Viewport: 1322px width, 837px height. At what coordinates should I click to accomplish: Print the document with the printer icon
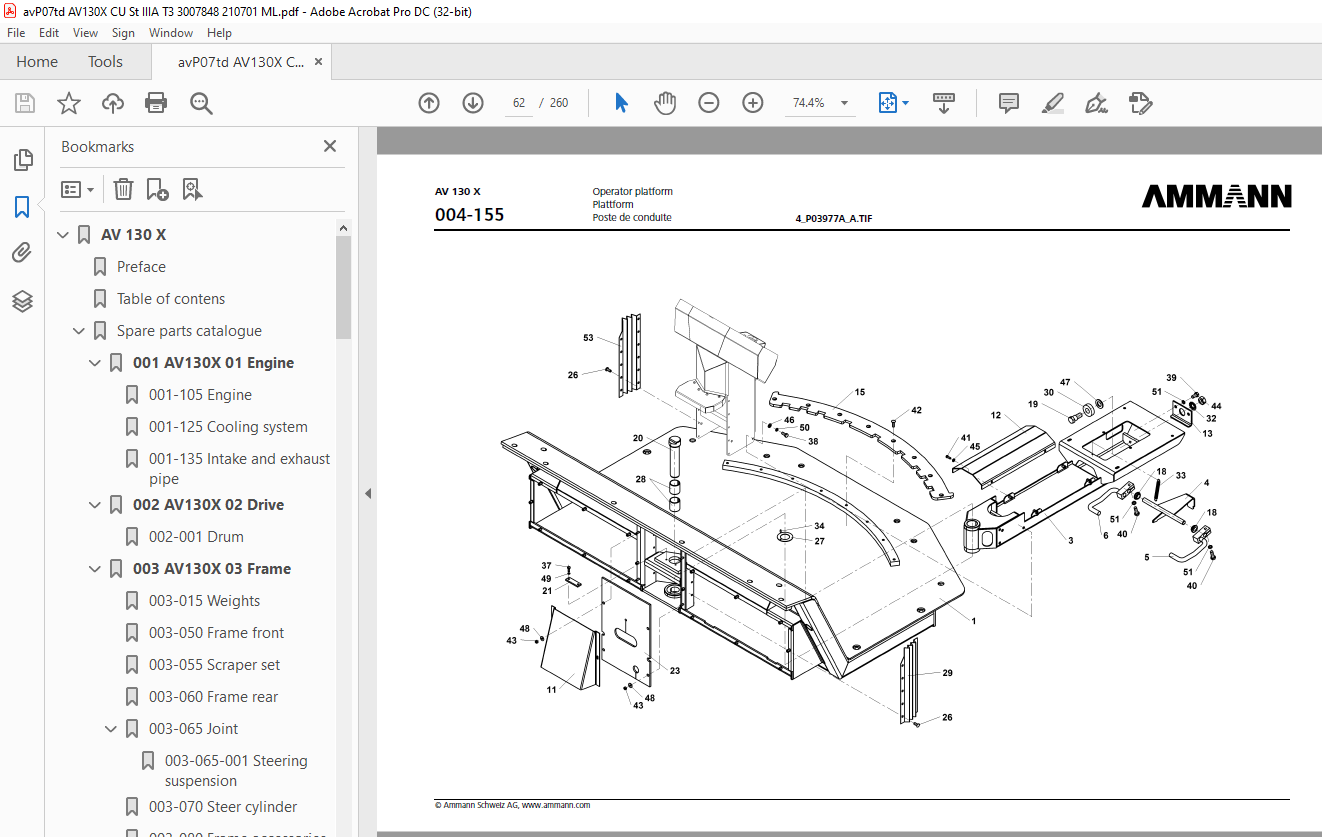point(156,103)
